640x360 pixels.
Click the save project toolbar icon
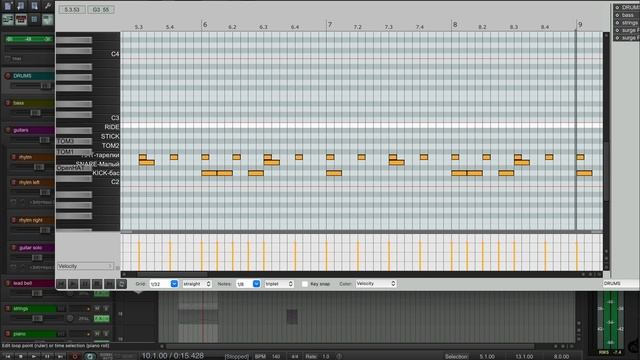34,6
